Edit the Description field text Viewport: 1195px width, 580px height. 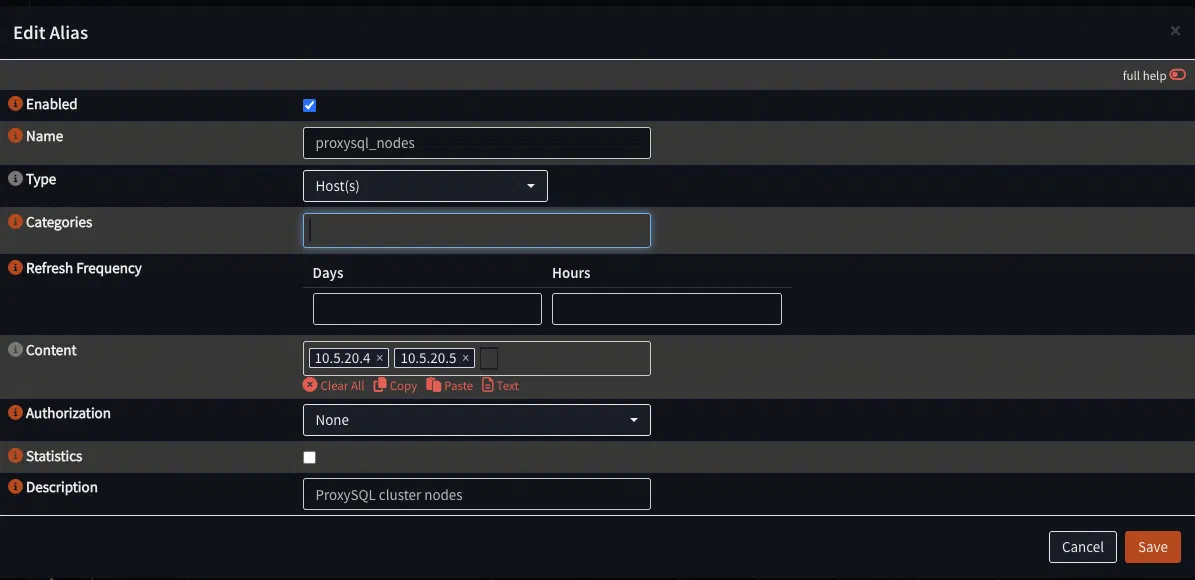(x=477, y=494)
